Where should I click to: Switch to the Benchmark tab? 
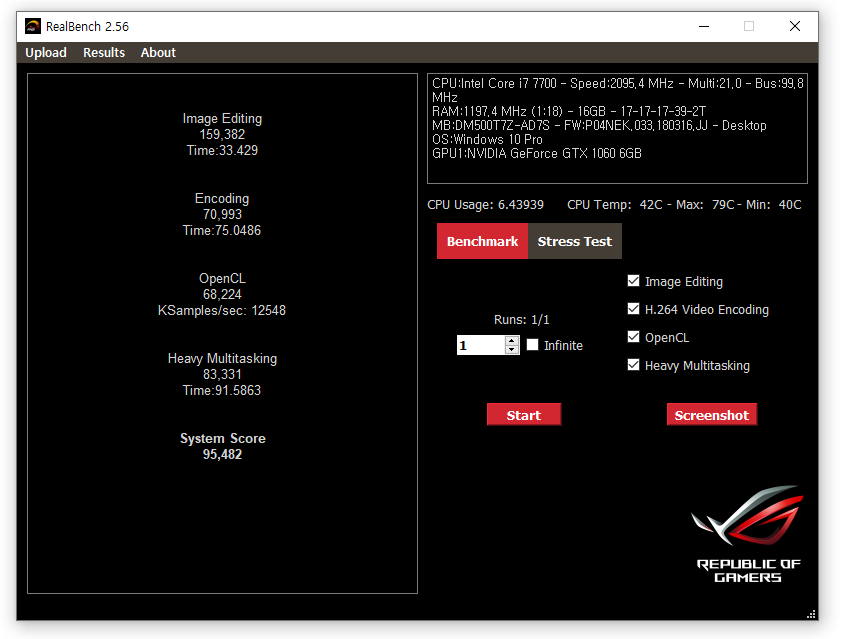(x=482, y=241)
